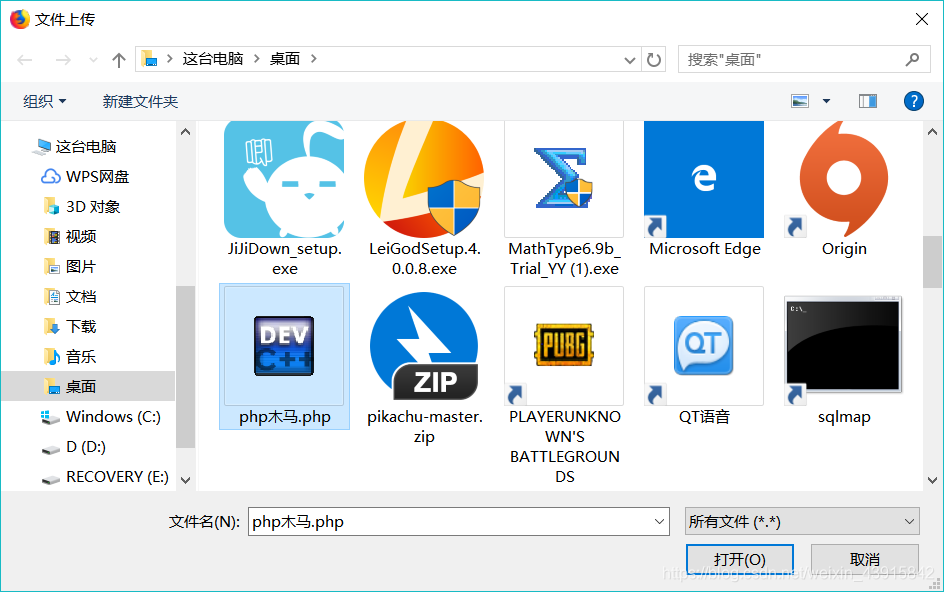Viewport: 944px width, 592px height.
Task: Open the 所有文件 (*.*) file type dropdown
Action: (x=802, y=522)
